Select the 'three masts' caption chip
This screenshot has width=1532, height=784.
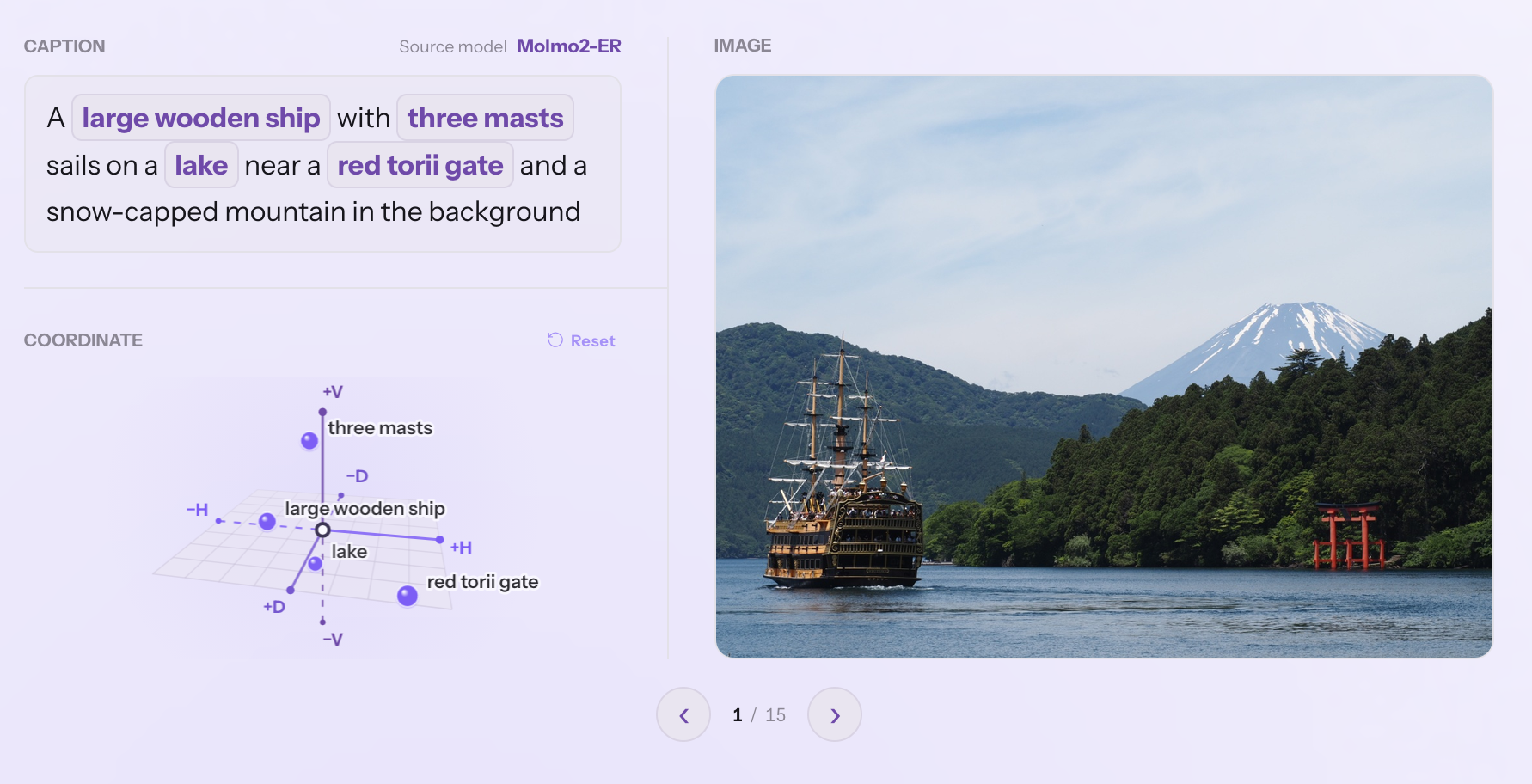(485, 118)
